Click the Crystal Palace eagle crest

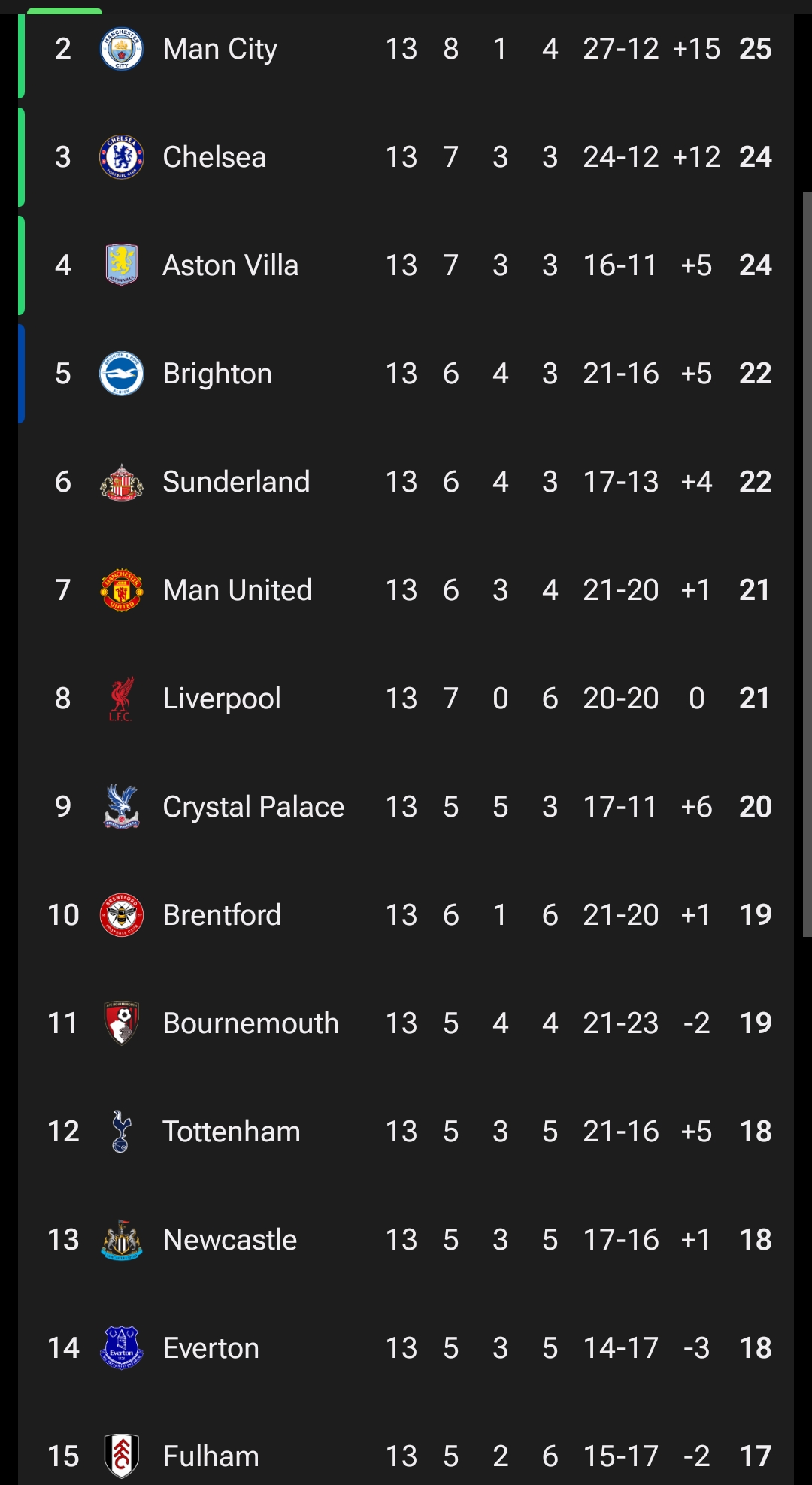[x=121, y=807]
